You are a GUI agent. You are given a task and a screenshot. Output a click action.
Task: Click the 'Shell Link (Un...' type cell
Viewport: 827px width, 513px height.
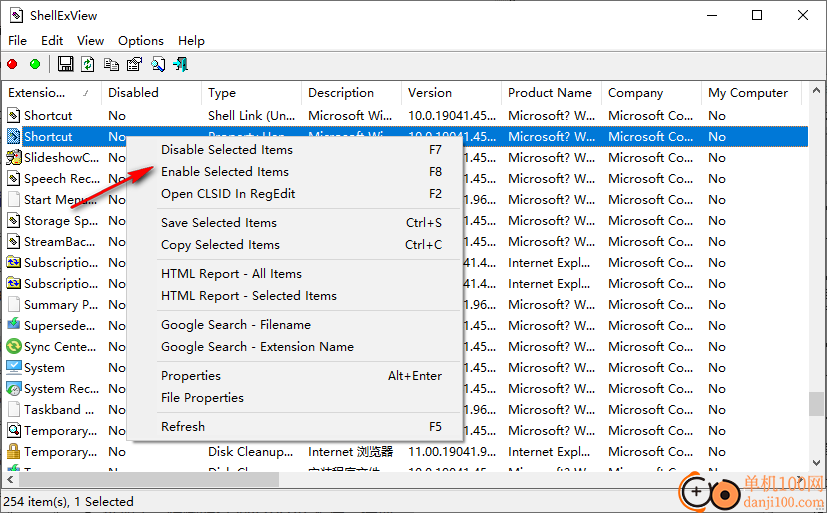tap(252, 115)
